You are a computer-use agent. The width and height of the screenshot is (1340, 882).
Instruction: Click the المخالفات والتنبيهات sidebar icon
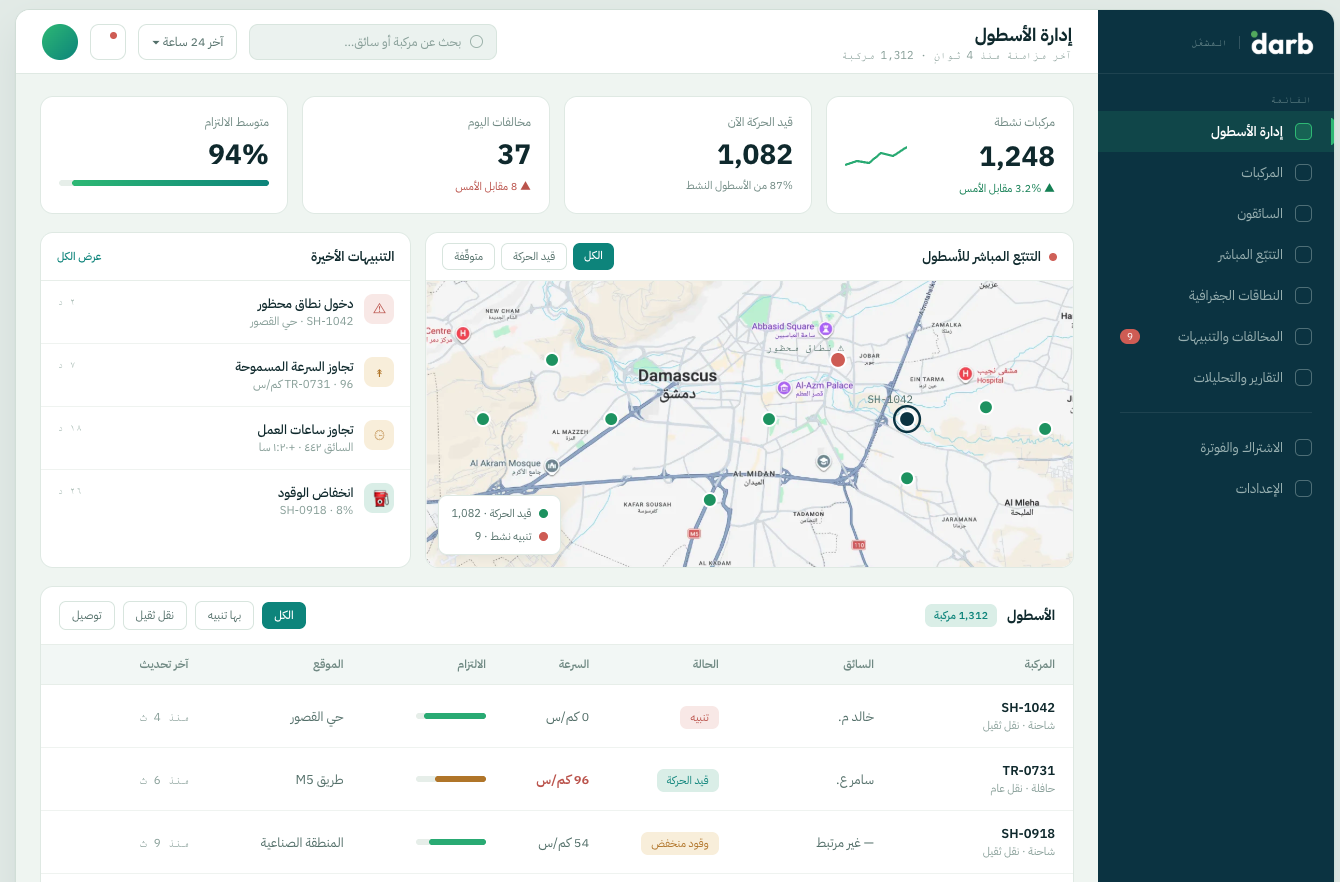(1303, 336)
